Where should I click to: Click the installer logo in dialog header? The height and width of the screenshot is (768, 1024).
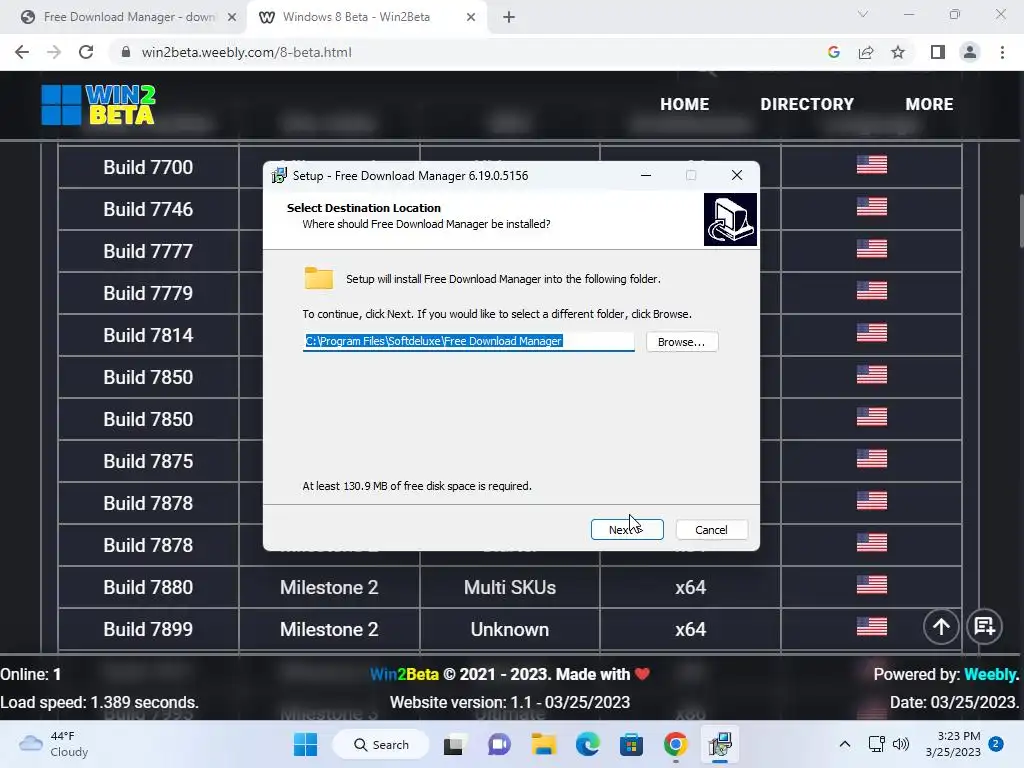pyautogui.click(x=730, y=219)
